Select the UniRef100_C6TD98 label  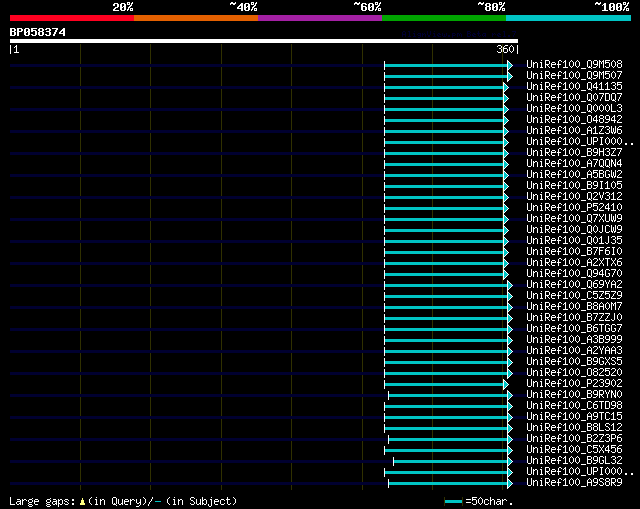point(574,406)
